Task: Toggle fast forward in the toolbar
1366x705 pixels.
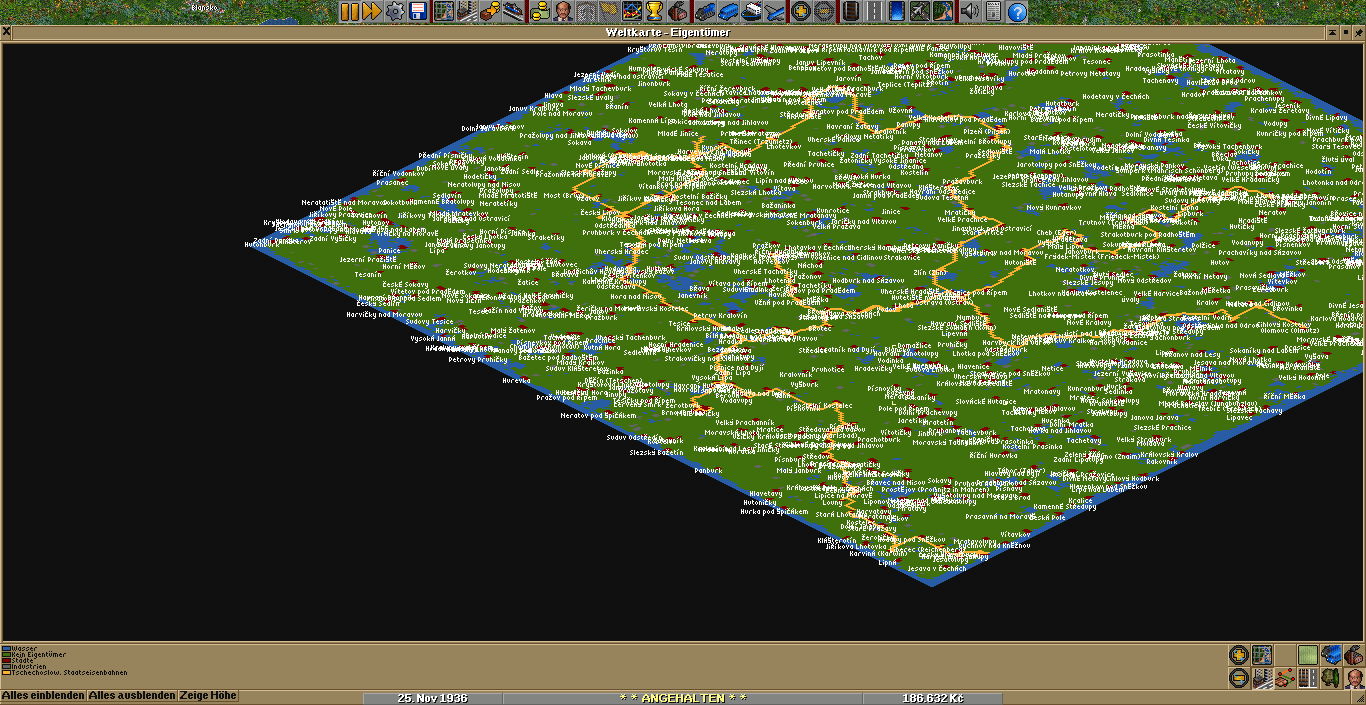Action: click(371, 12)
